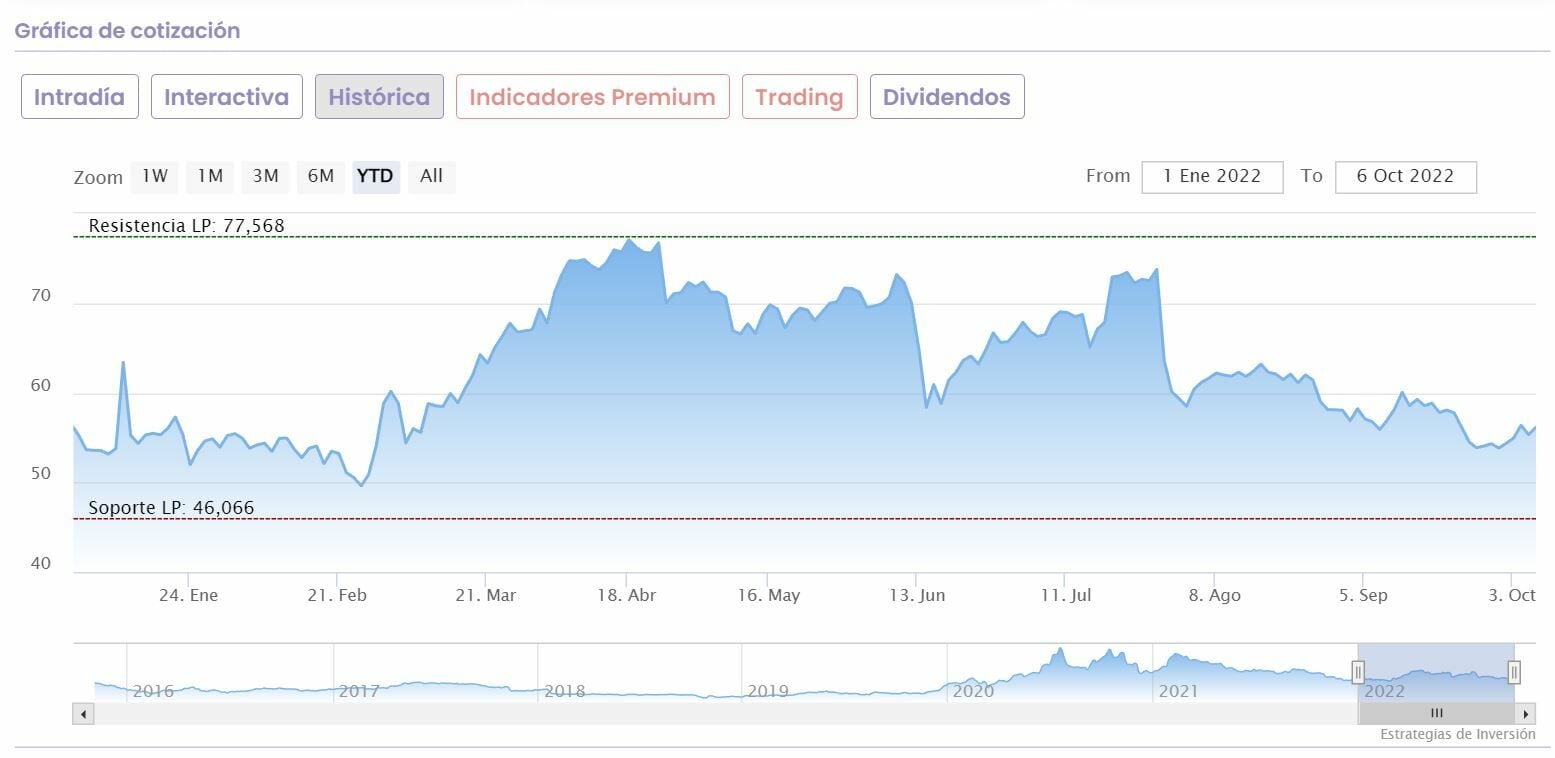Viewport: 1555px width, 758px height.
Task: Click the left navigator range handle
Action: 1358,672
